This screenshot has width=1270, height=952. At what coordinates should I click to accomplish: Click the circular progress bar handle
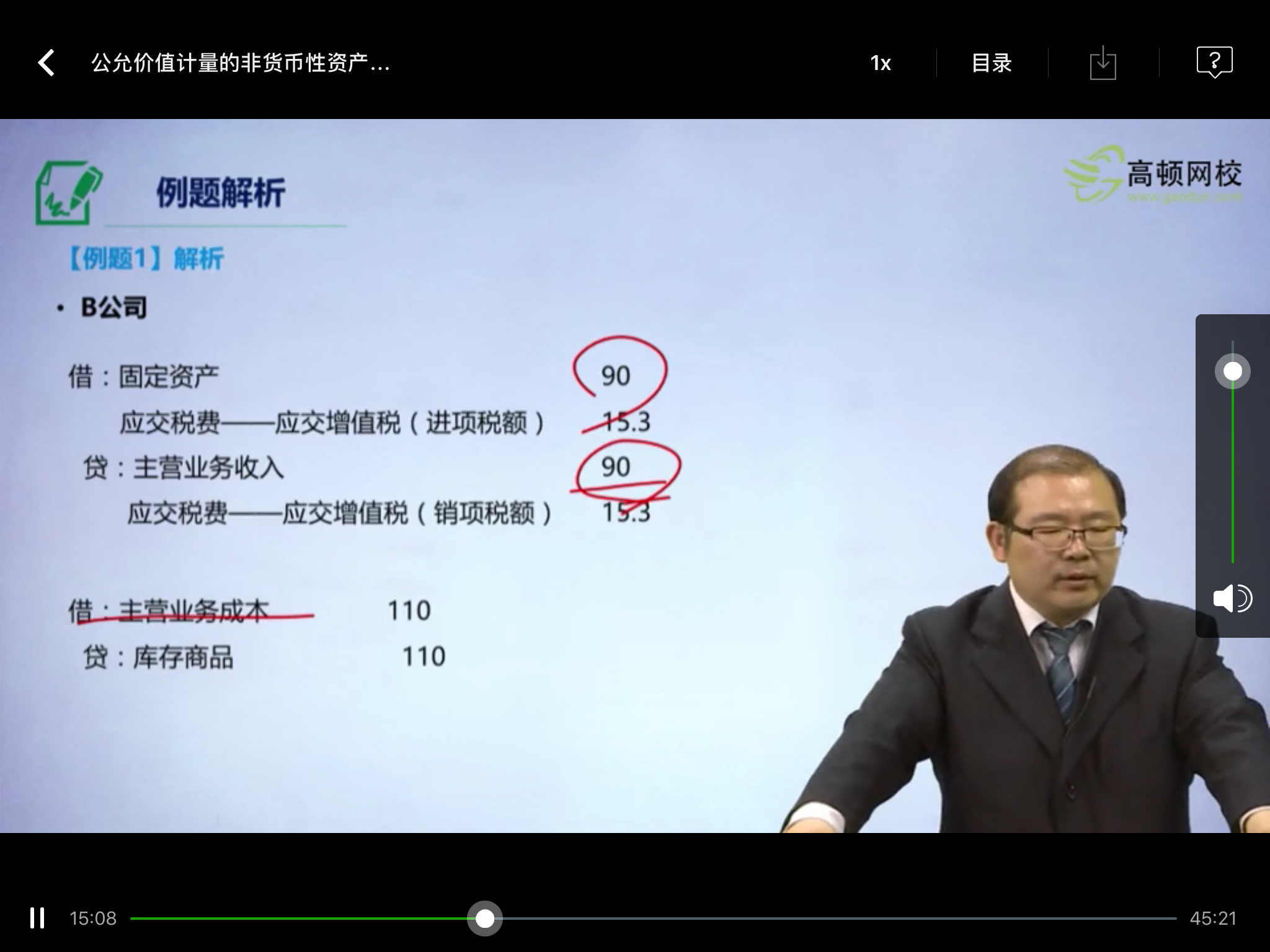[x=485, y=919]
